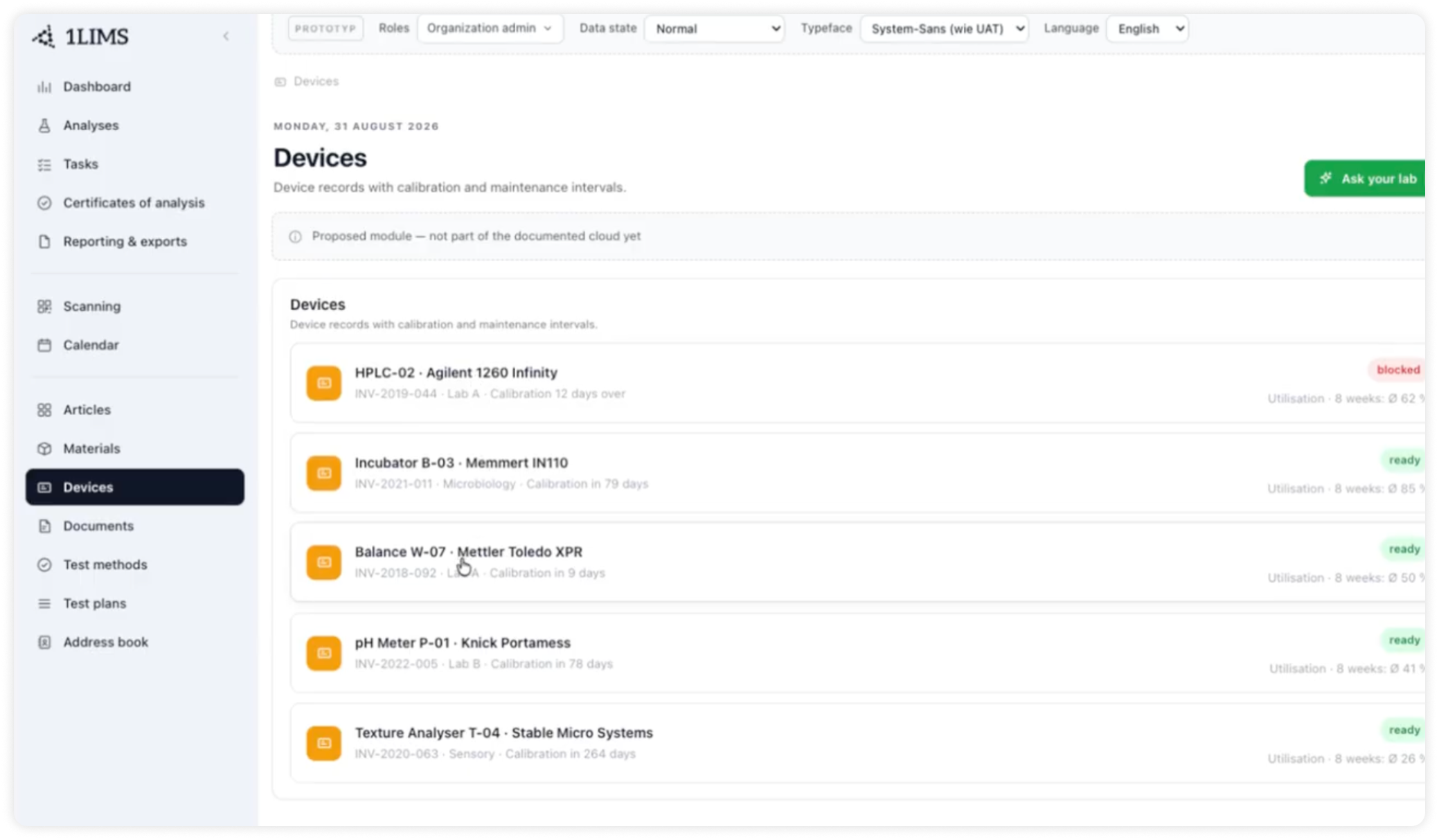
Task: Open the Typeface System-Sans dropdown
Action: point(945,28)
